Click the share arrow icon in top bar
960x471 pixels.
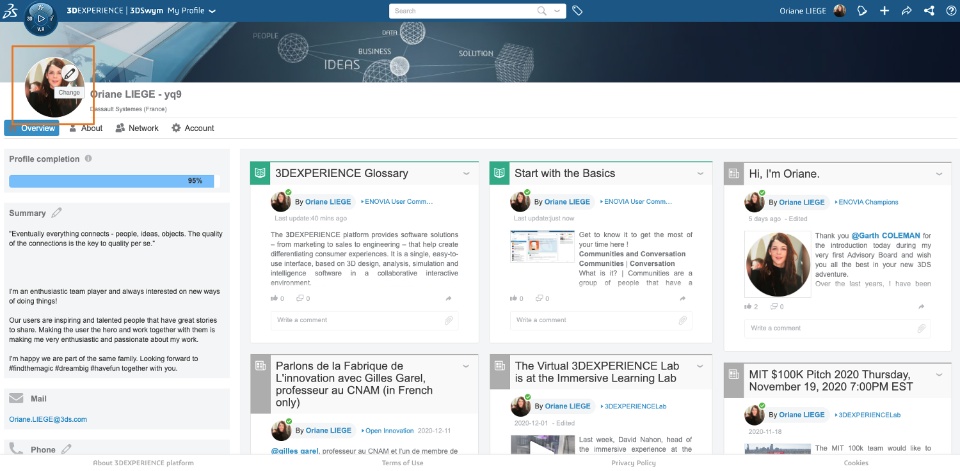tap(907, 10)
